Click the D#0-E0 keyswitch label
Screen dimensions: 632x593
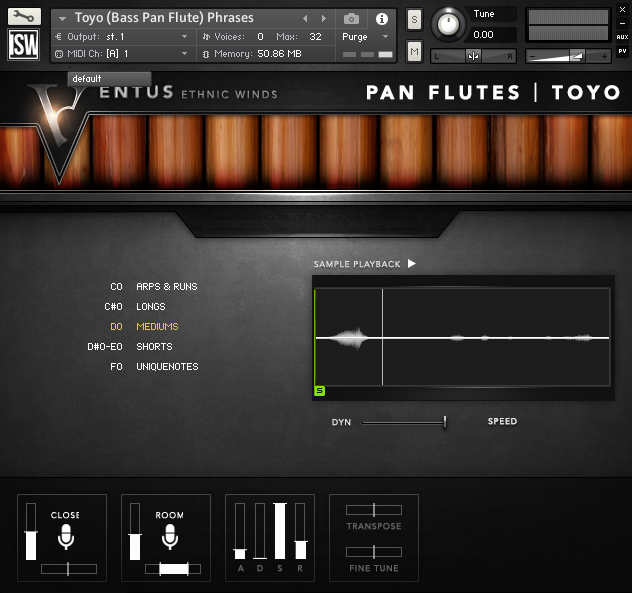[x=105, y=347]
